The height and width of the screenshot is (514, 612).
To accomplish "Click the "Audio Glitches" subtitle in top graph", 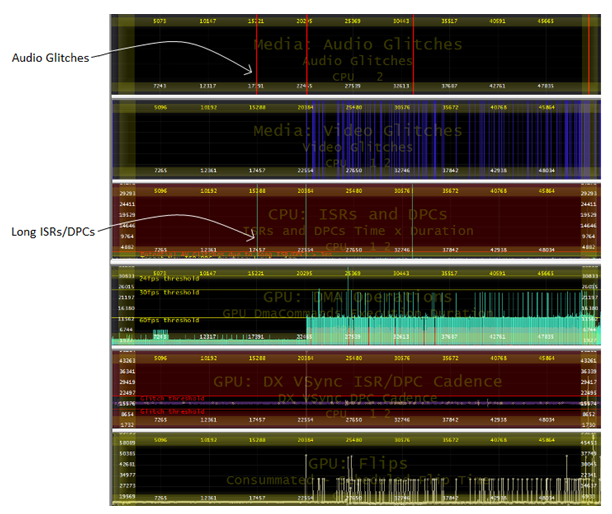I will (357, 60).
